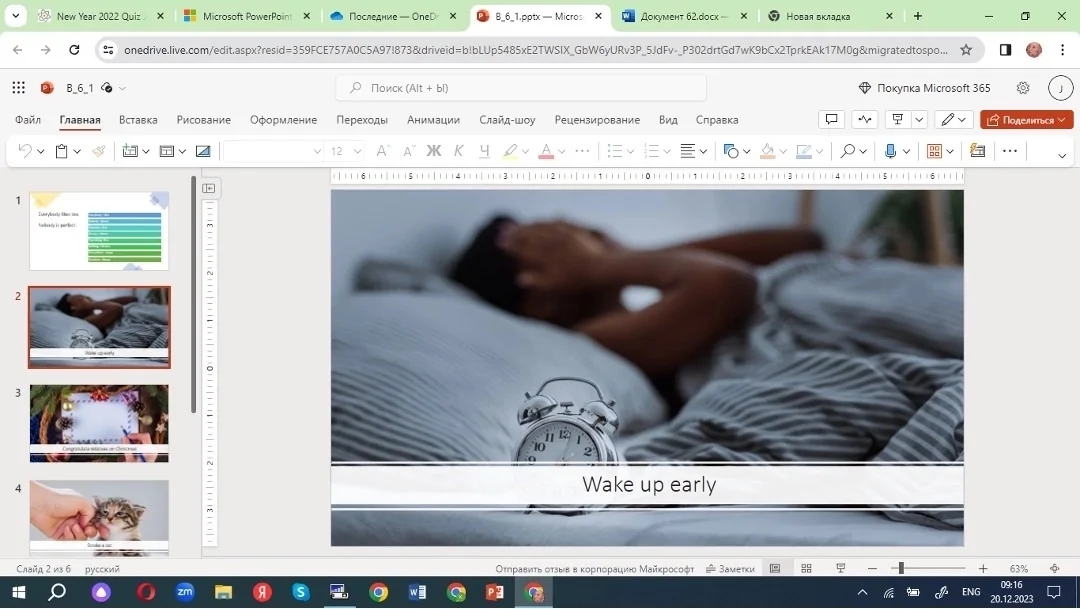Open the font size dropdown
The width and height of the screenshot is (1080, 609).
pos(346,151)
